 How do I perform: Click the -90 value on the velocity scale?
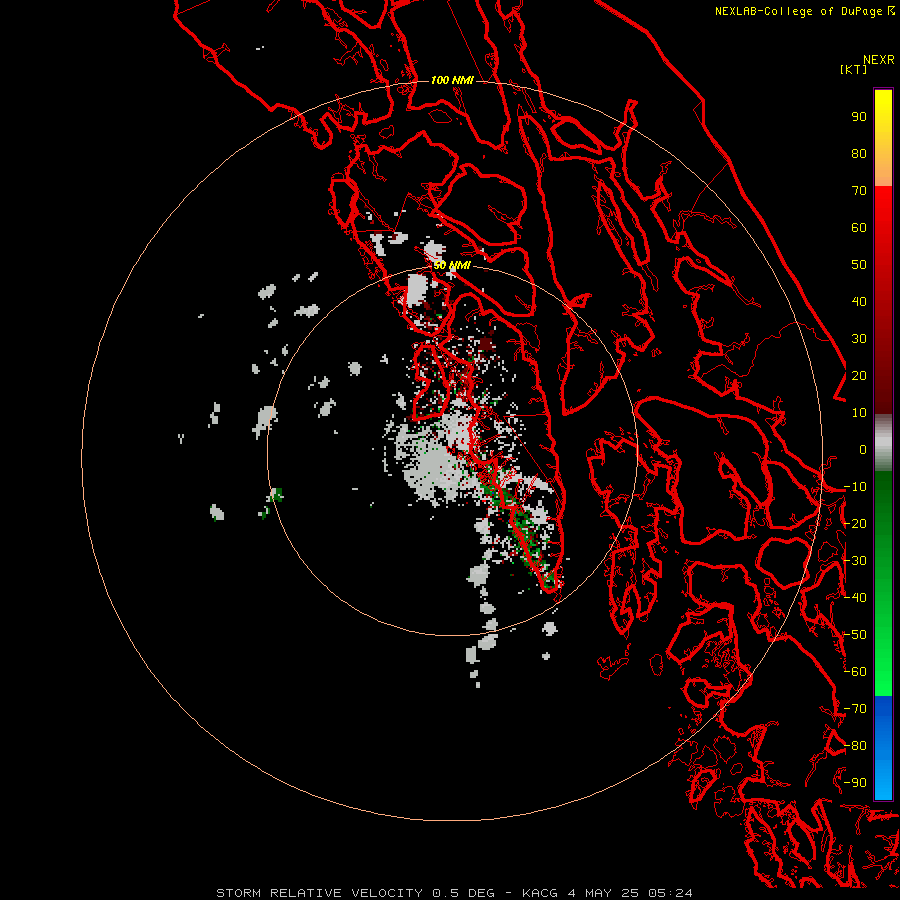click(x=855, y=783)
